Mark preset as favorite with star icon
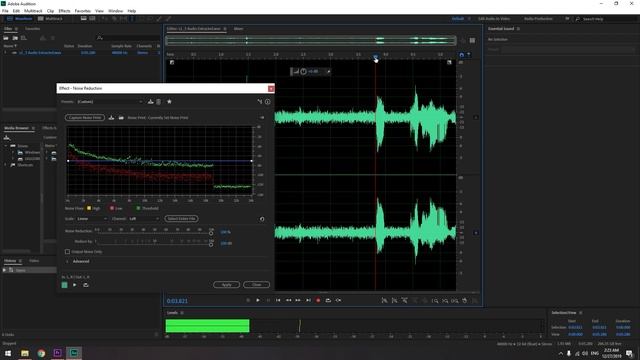Viewport: 640px width, 360px height. [x=169, y=102]
